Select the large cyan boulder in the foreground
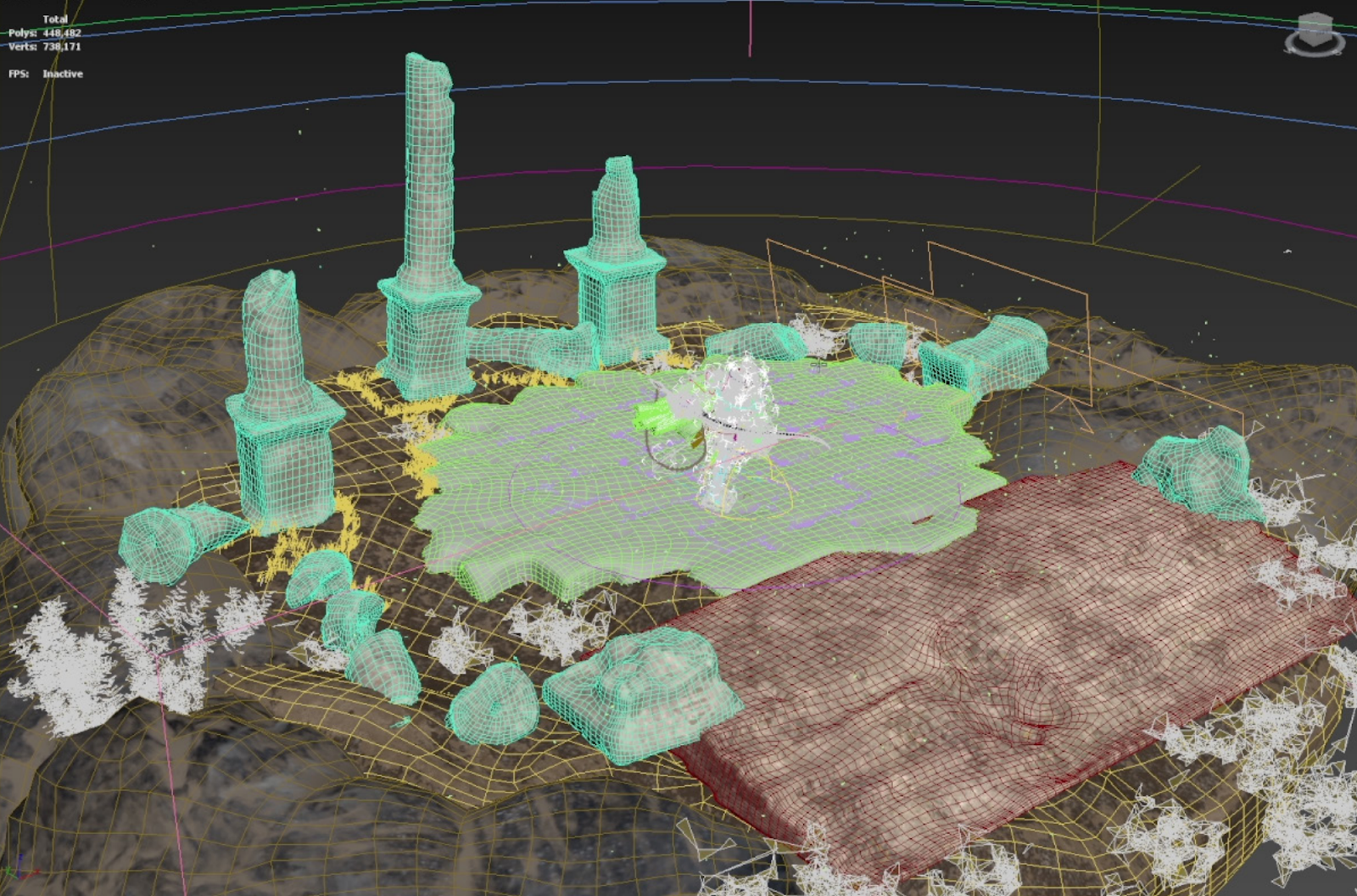This screenshot has height=896, width=1357. point(641,693)
